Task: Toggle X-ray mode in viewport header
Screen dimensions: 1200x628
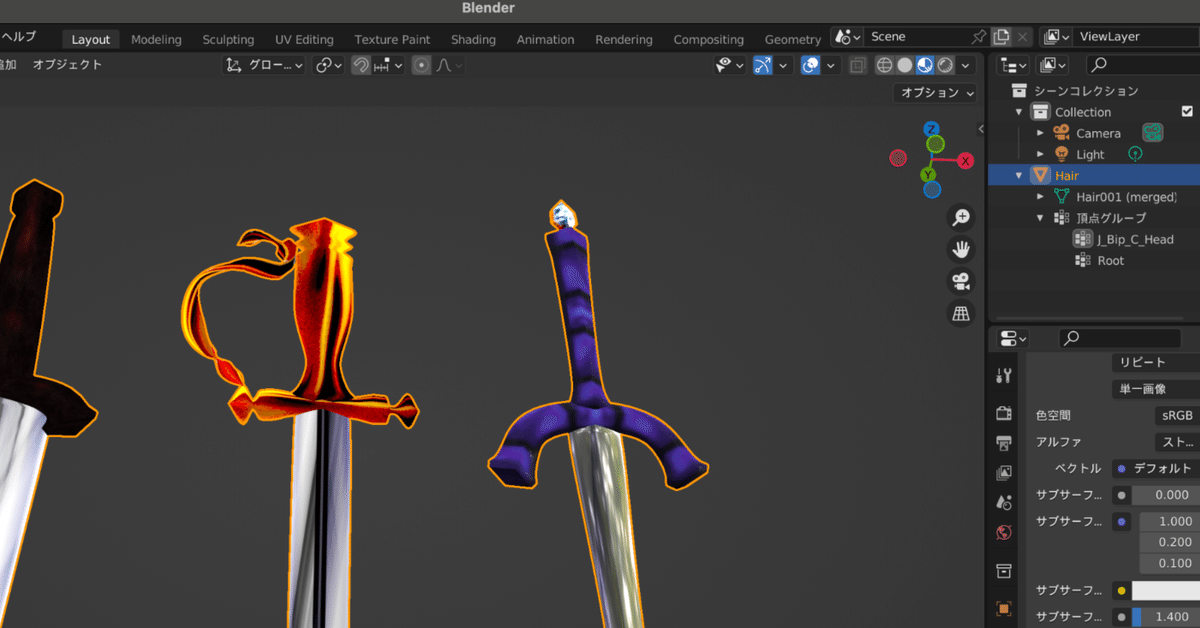Action: (x=857, y=65)
